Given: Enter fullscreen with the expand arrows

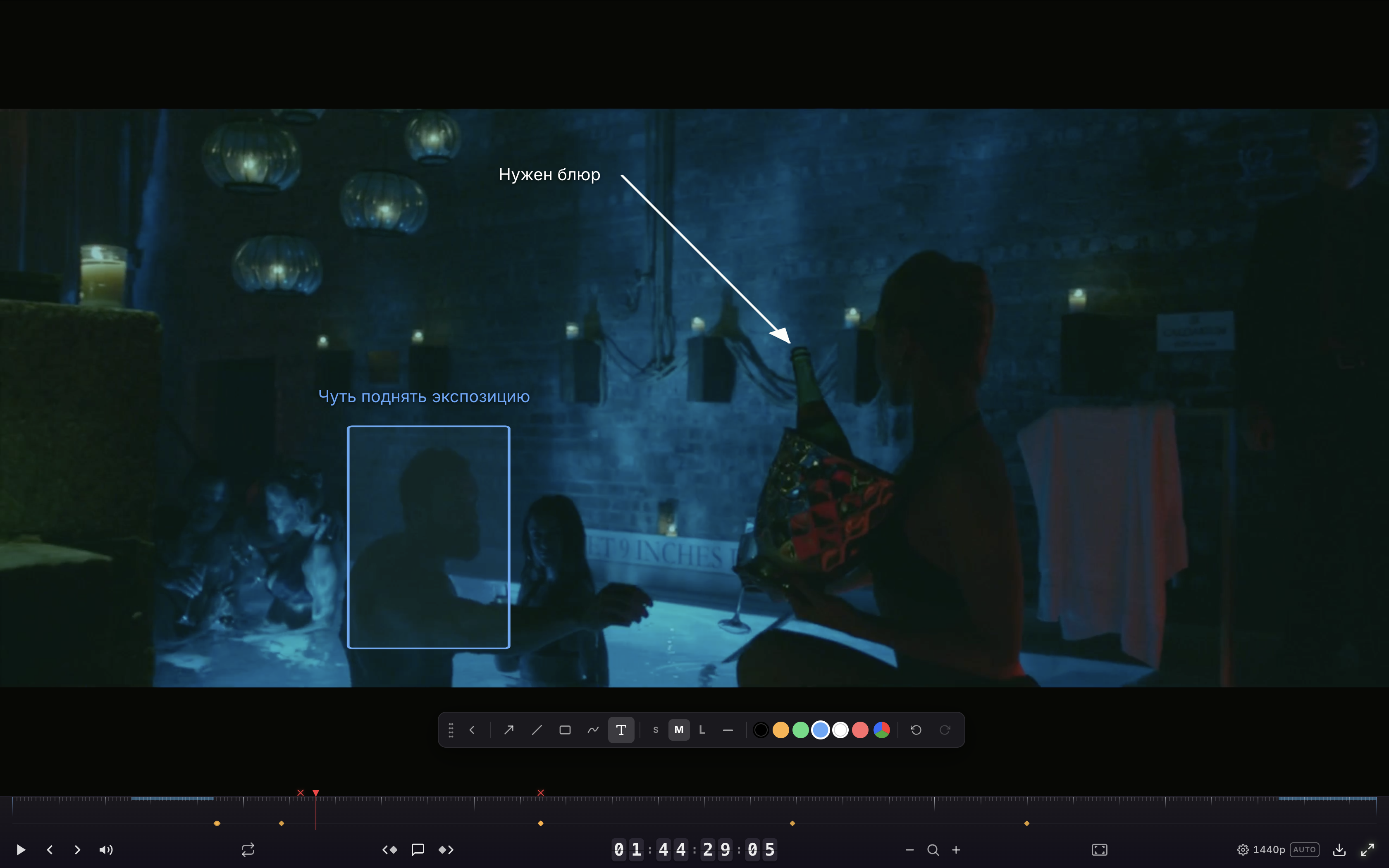Looking at the screenshot, I should click(1368, 850).
